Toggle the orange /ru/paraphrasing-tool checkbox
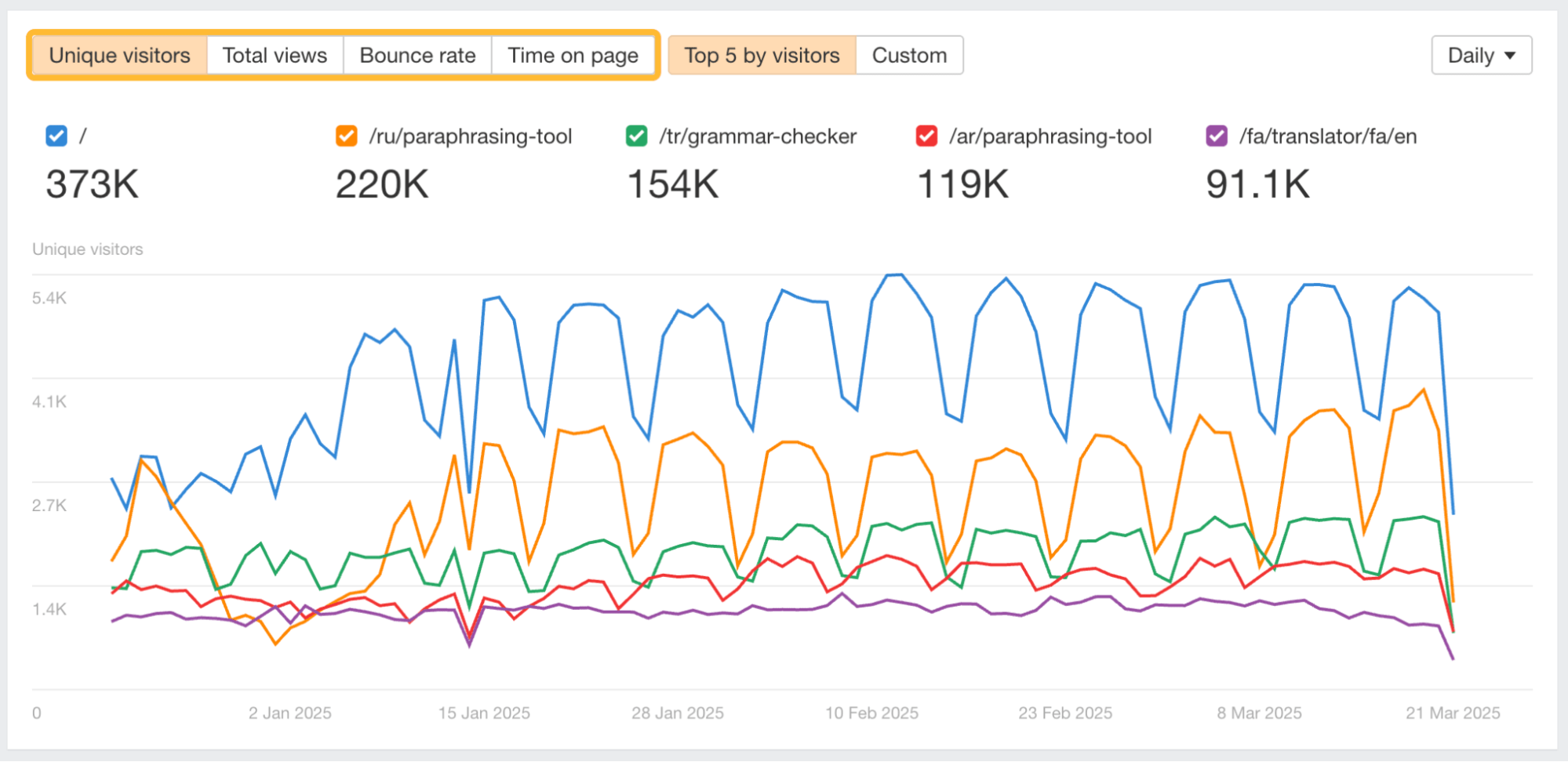This screenshot has height=762, width=1568. click(347, 136)
